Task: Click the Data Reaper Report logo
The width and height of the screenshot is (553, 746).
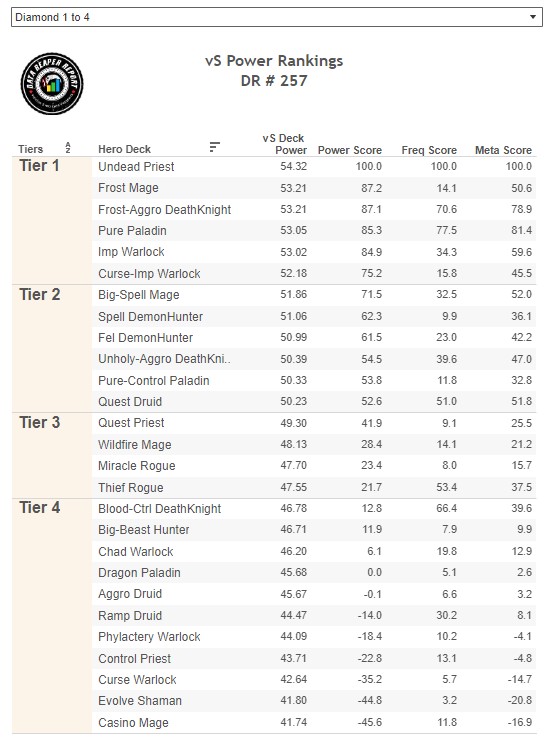Action: coord(52,84)
